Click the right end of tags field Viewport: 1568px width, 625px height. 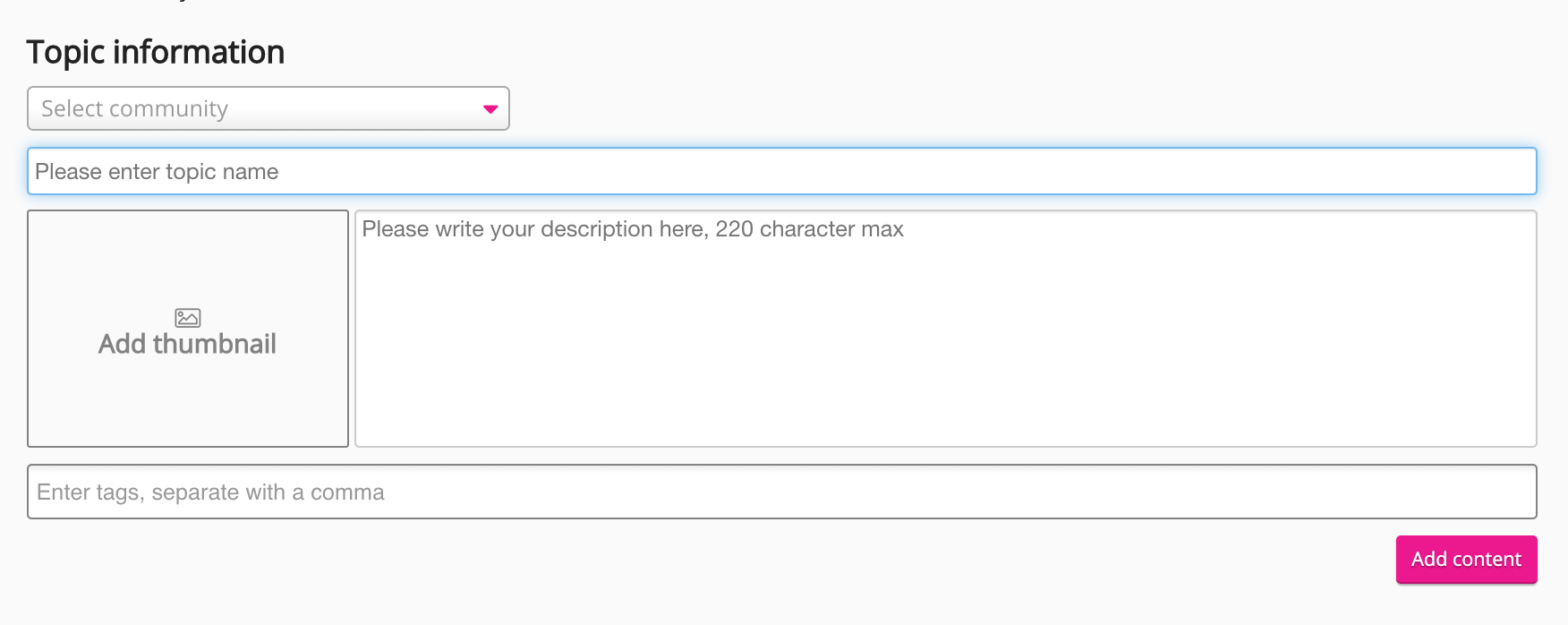(x=1513, y=492)
